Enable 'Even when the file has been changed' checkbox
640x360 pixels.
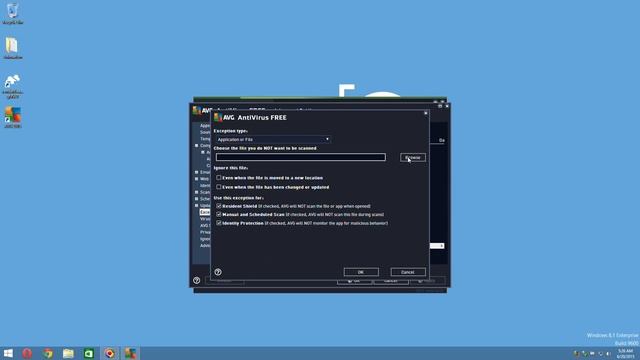(x=219, y=187)
